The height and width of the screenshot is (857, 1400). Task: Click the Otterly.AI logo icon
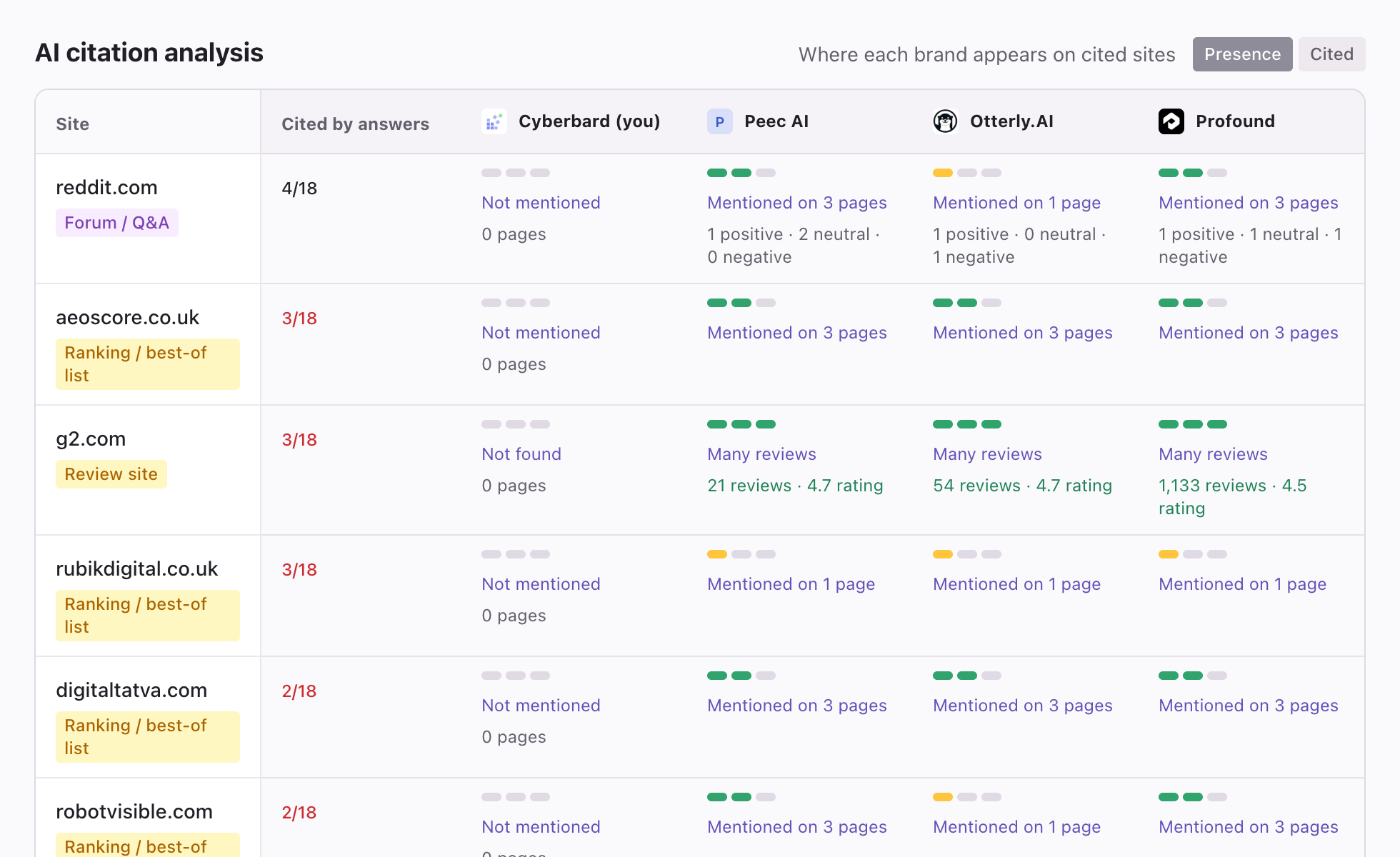click(x=946, y=121)
